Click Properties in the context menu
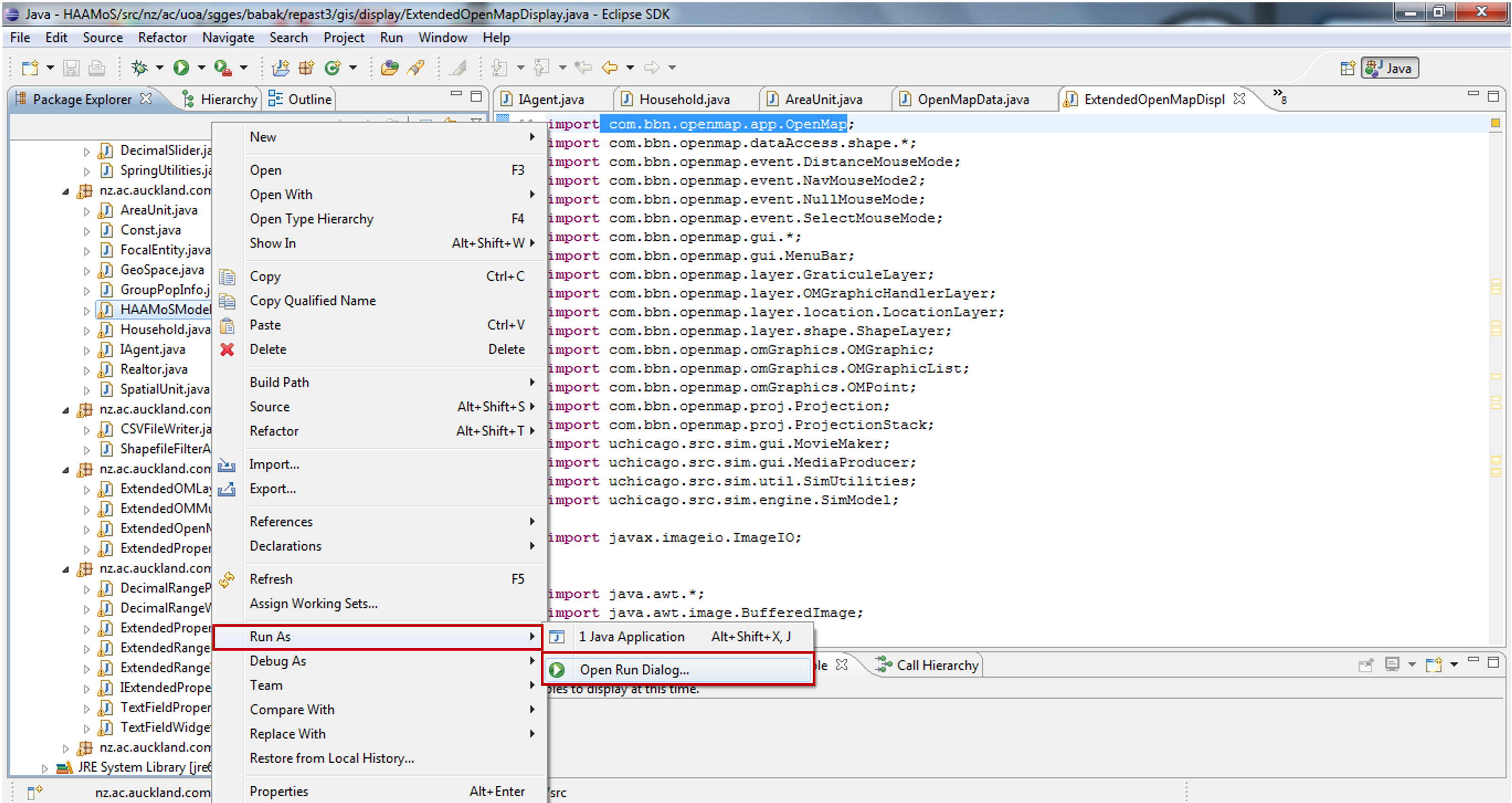 tap(279, 791)
